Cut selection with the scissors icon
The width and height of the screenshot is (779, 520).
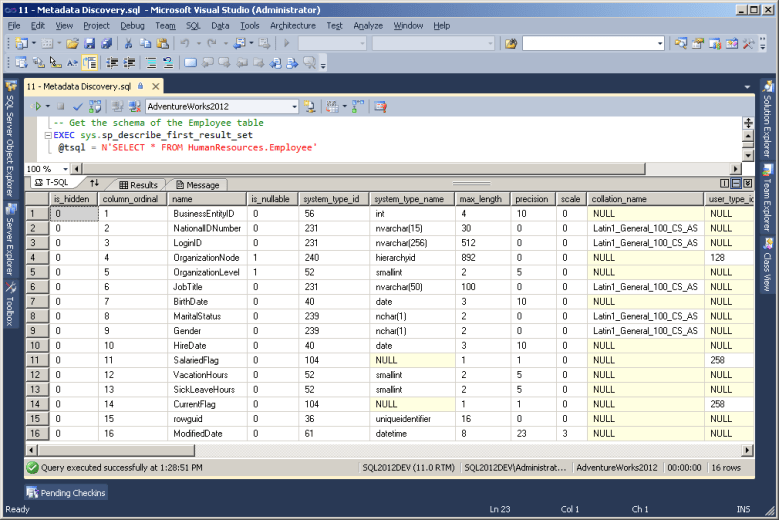(x=128, y=44)
